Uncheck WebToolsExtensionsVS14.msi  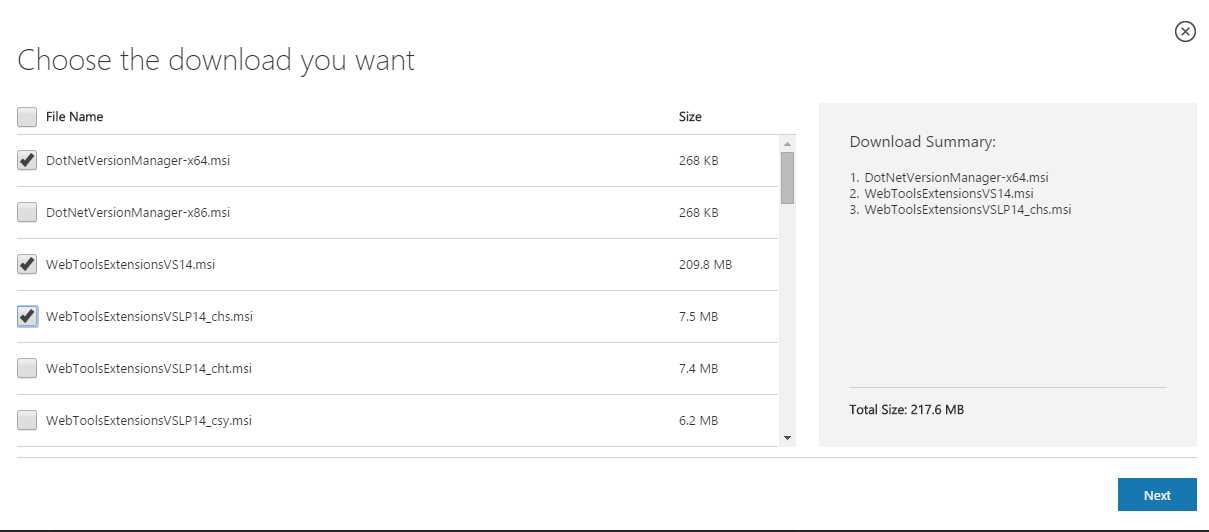pos(27,265)
